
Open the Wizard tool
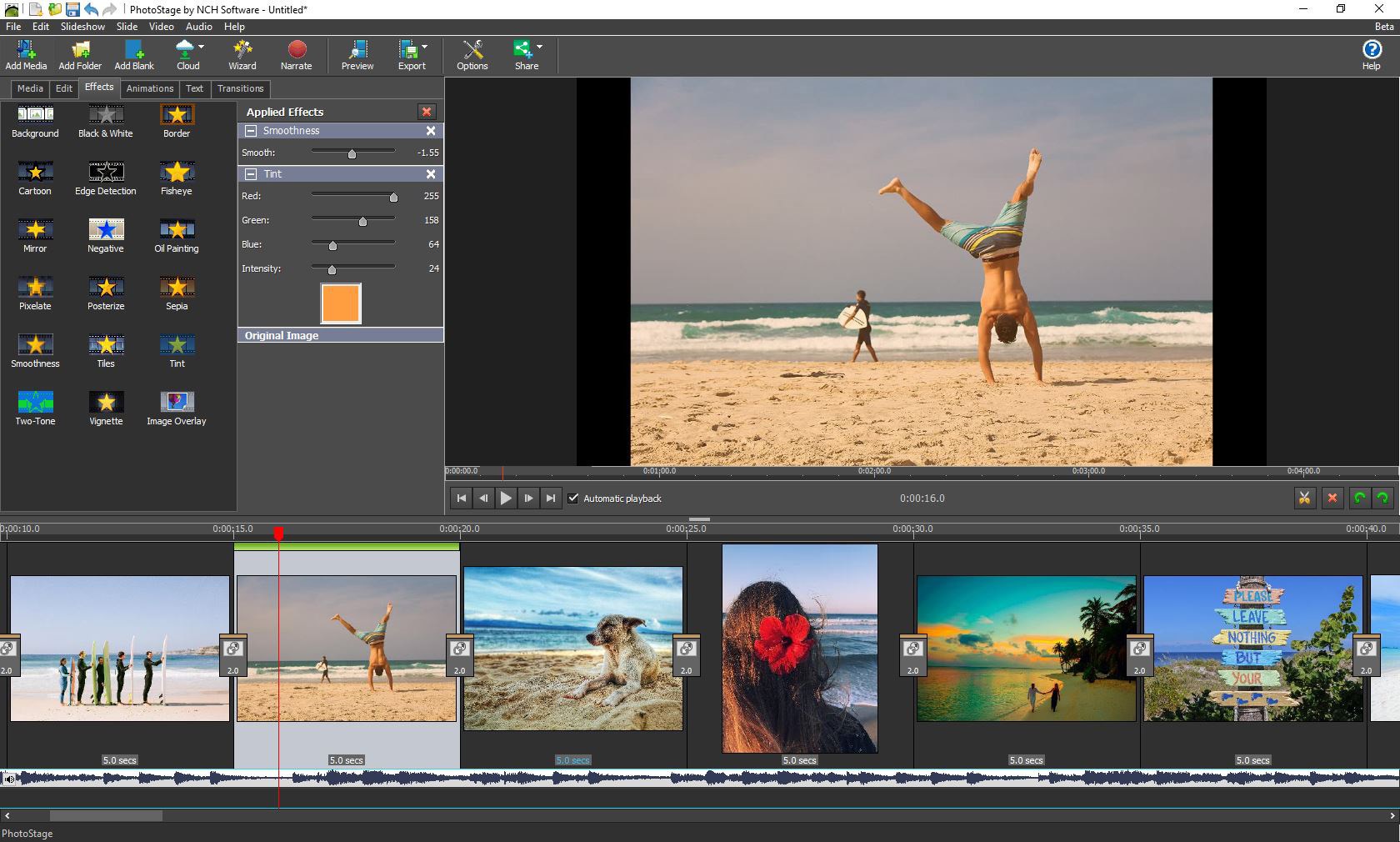point(242,53)
